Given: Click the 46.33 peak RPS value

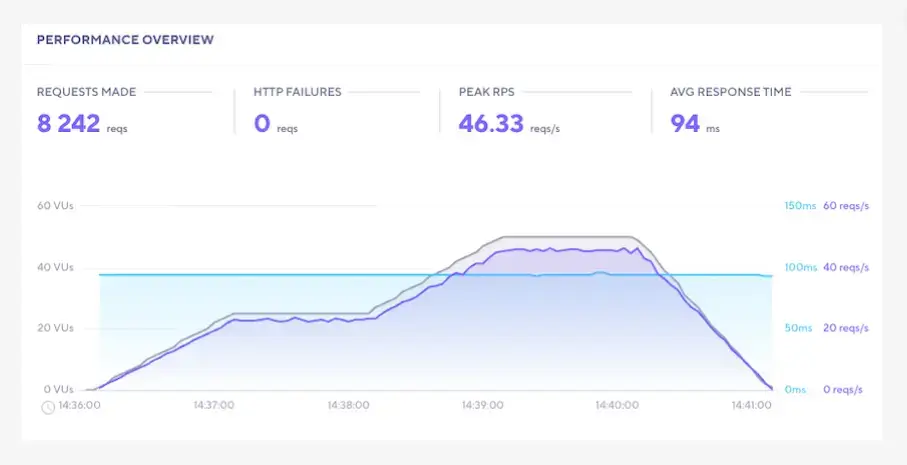Looking at the screenshot, I should pyautogui.click(x=491, y=123).
